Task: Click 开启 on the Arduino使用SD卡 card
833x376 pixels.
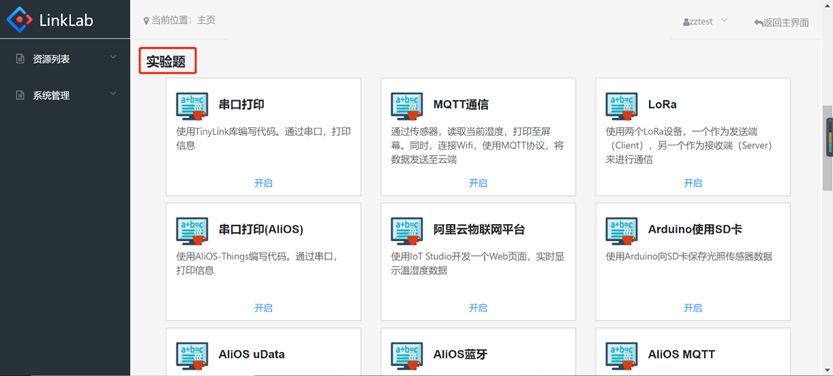Action: point(693,308)
